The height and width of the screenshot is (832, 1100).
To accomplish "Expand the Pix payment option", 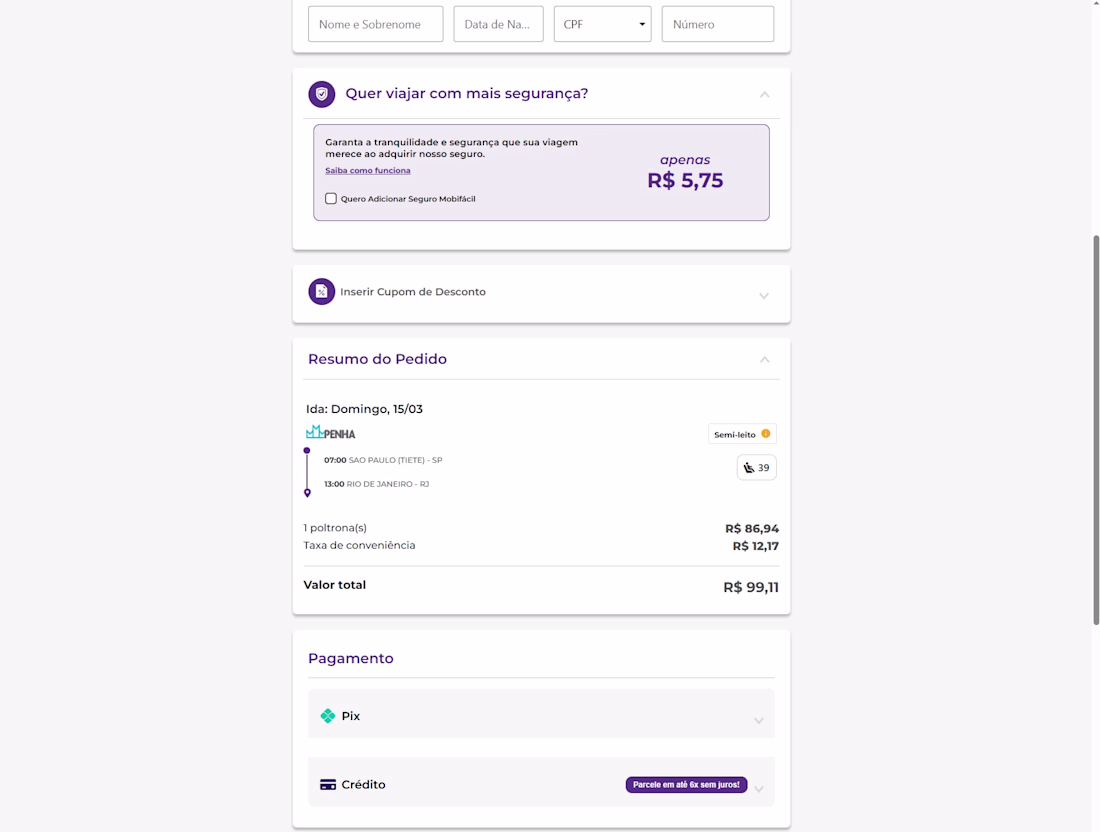I will (759, 720).
